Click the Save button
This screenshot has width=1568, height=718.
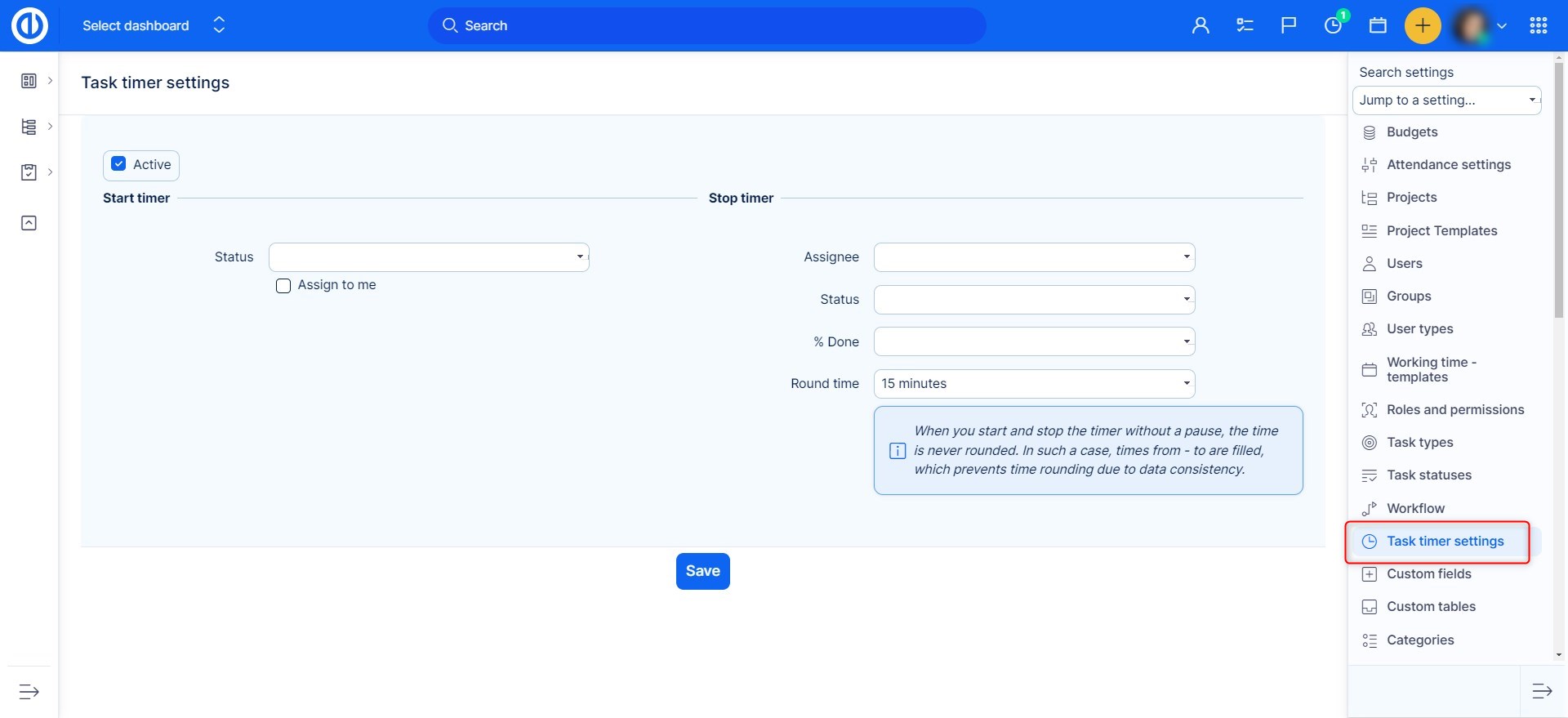pyautogui.click(x=702, y=571)
